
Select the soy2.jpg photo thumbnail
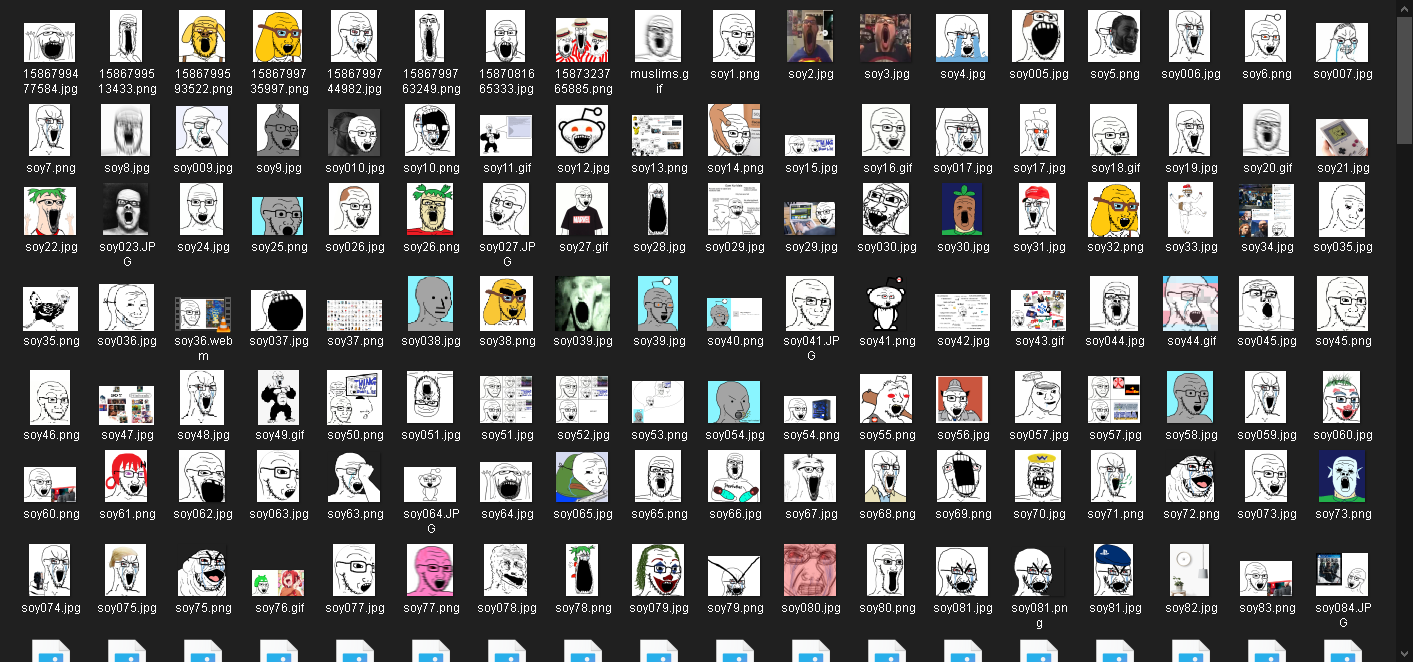point(810,37)
